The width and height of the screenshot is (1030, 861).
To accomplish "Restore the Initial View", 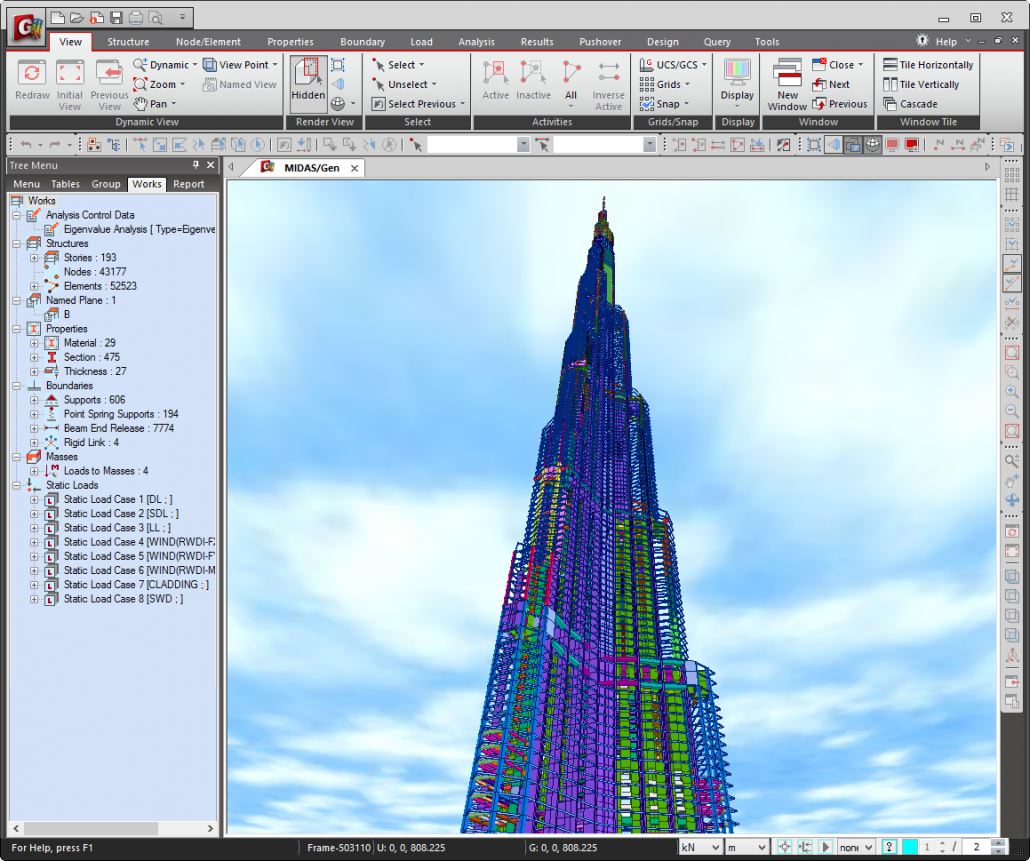I will 70,84.
